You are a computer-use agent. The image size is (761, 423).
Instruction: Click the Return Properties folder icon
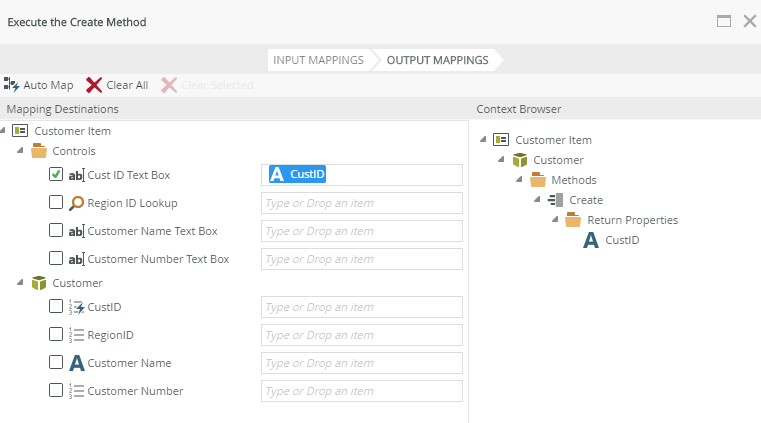573,220
